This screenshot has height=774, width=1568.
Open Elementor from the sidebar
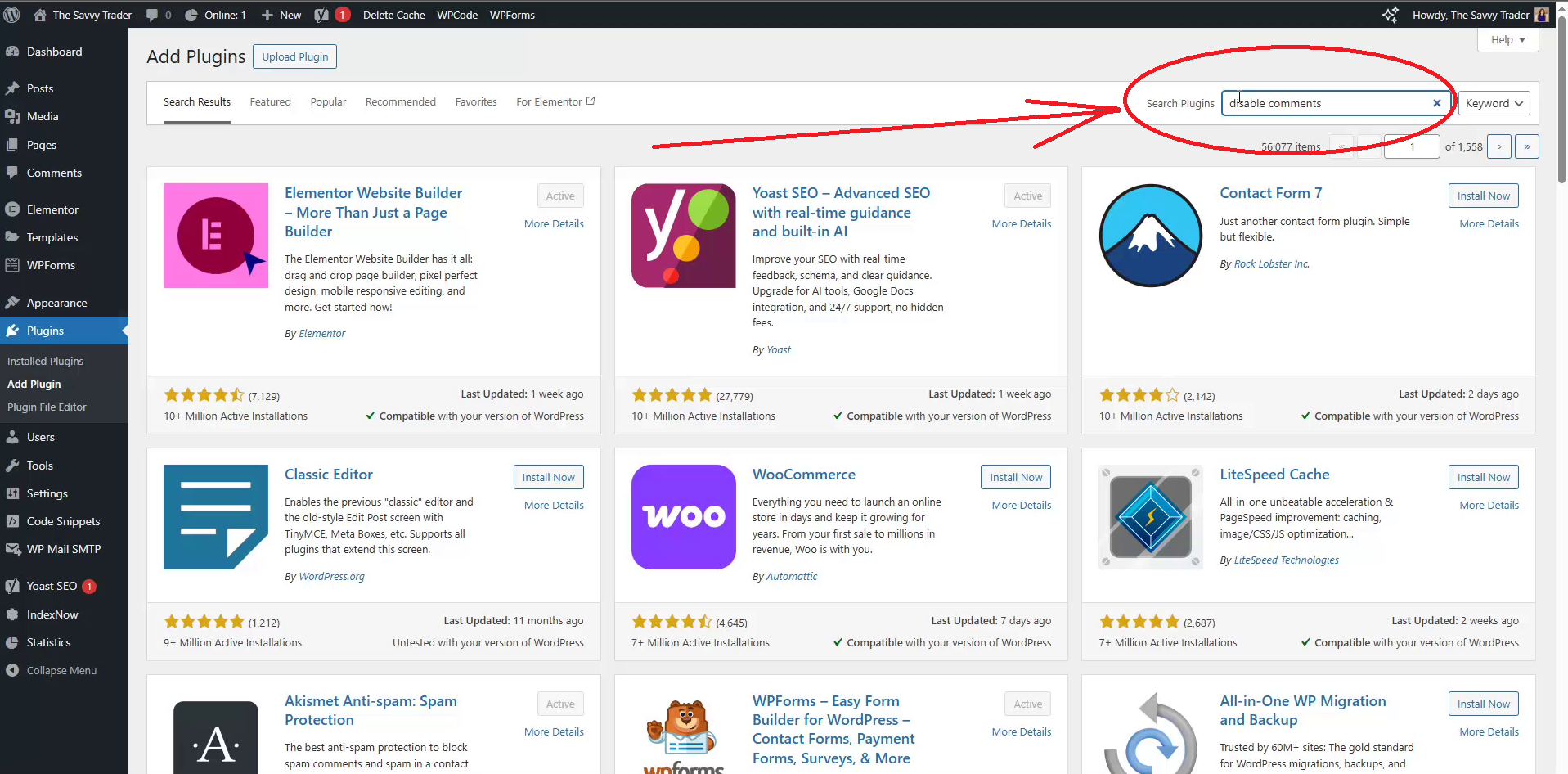(52, 209)
